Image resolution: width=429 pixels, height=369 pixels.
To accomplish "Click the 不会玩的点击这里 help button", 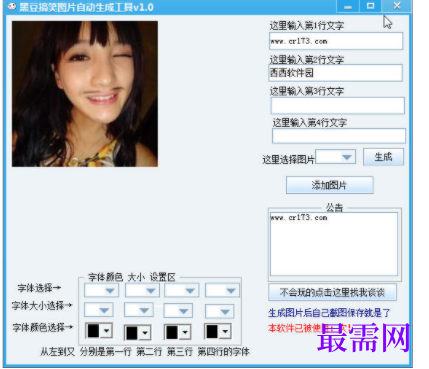I will point(332,293).
